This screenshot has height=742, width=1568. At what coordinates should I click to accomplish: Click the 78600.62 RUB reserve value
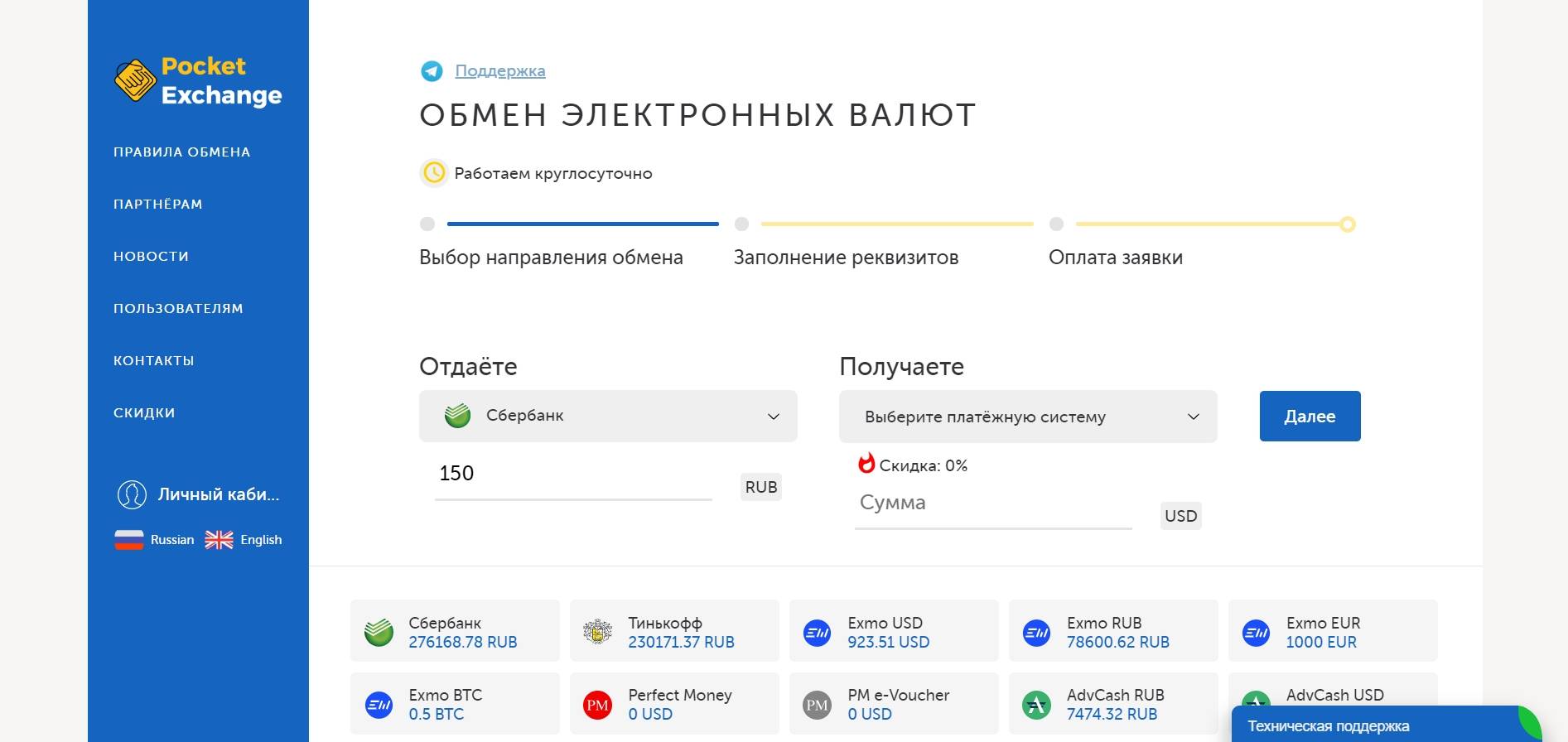[x=1118, y=642]
